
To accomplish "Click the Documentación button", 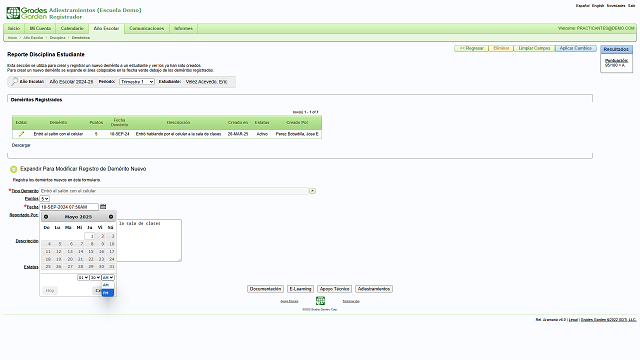I will 265,289.
